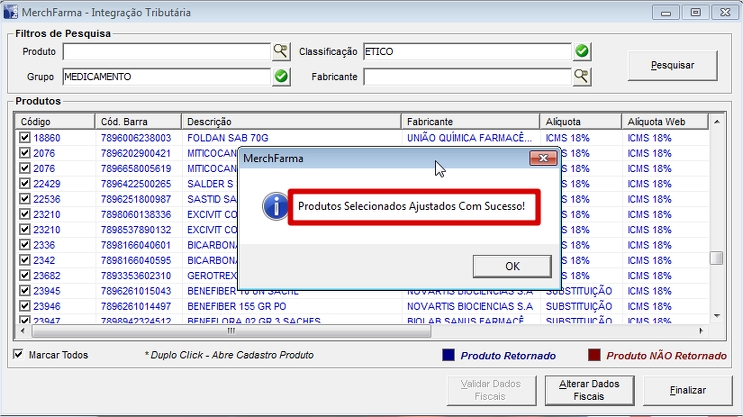Viewport: 743px width, 417px height.
Task: Click green check icon beside Classificação field
Action: pos(582,51)
